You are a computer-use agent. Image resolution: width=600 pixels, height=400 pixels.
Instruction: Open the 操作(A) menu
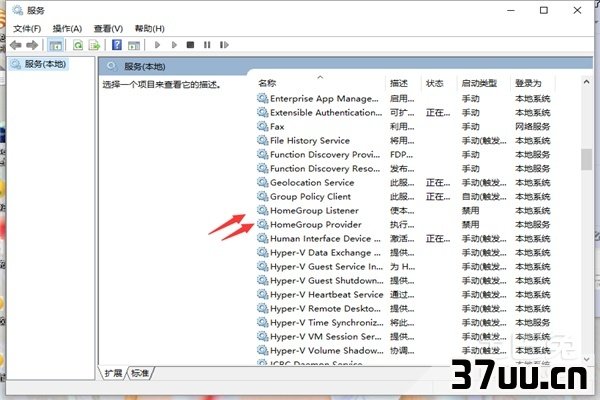(x=67, y=29)
